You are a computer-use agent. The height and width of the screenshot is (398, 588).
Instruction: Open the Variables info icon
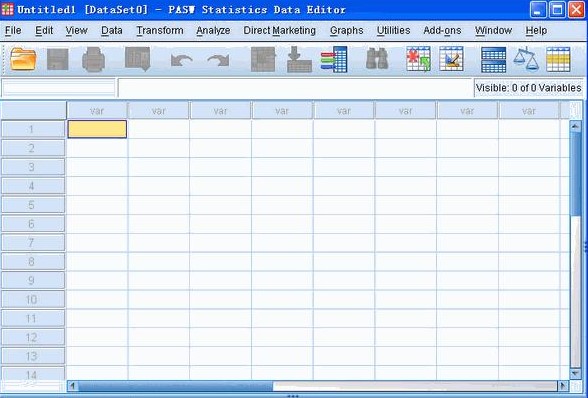334,59
